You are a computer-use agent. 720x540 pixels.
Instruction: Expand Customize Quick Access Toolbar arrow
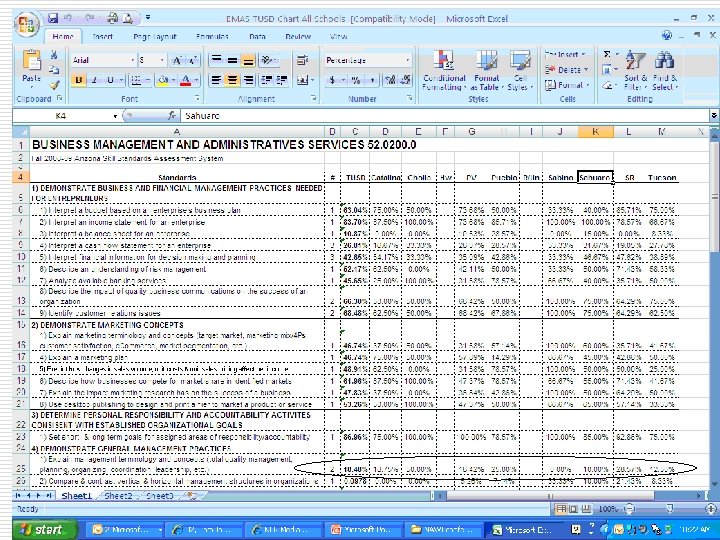click(x=148, y=18)
